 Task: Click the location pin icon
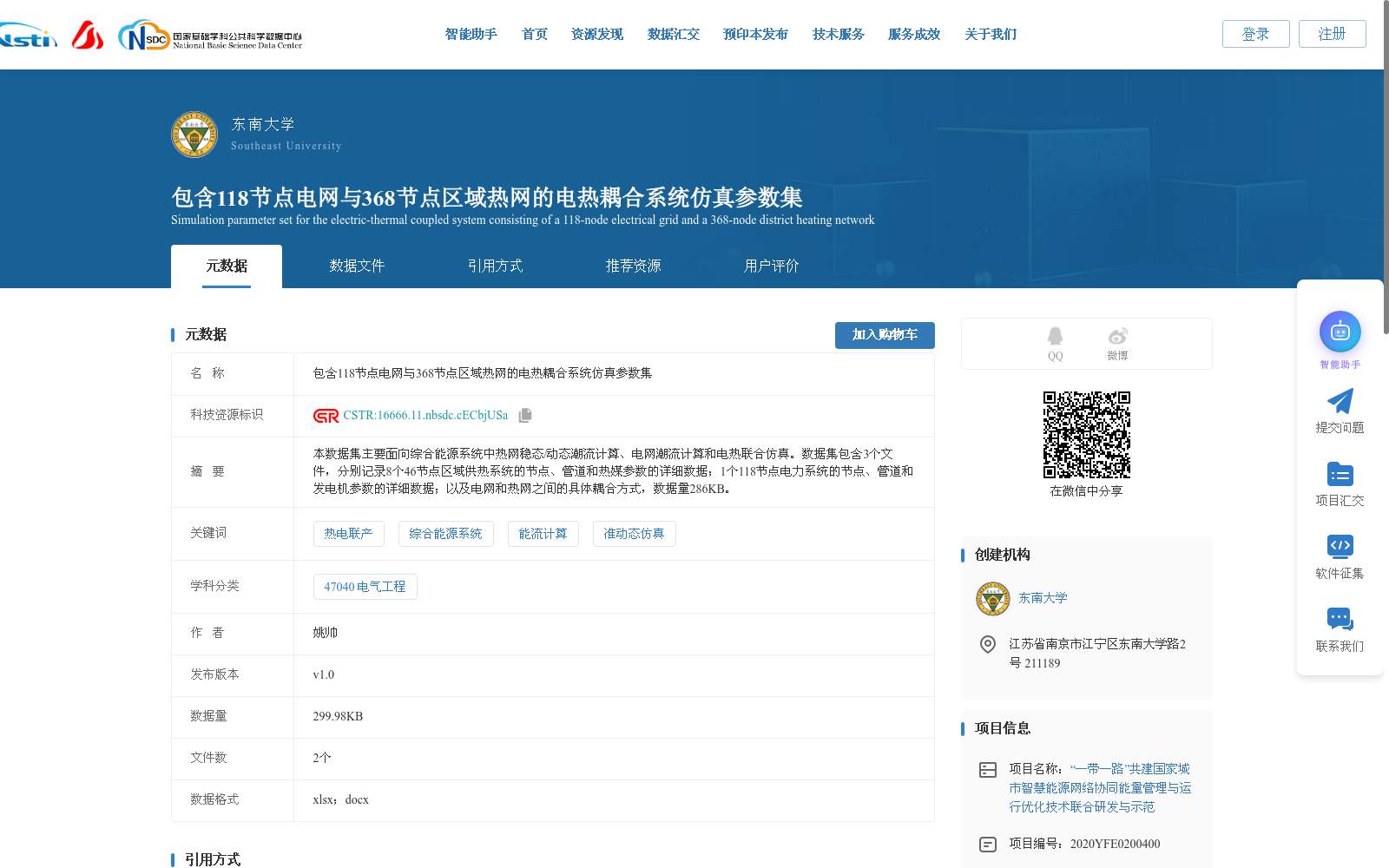[988, 644]
